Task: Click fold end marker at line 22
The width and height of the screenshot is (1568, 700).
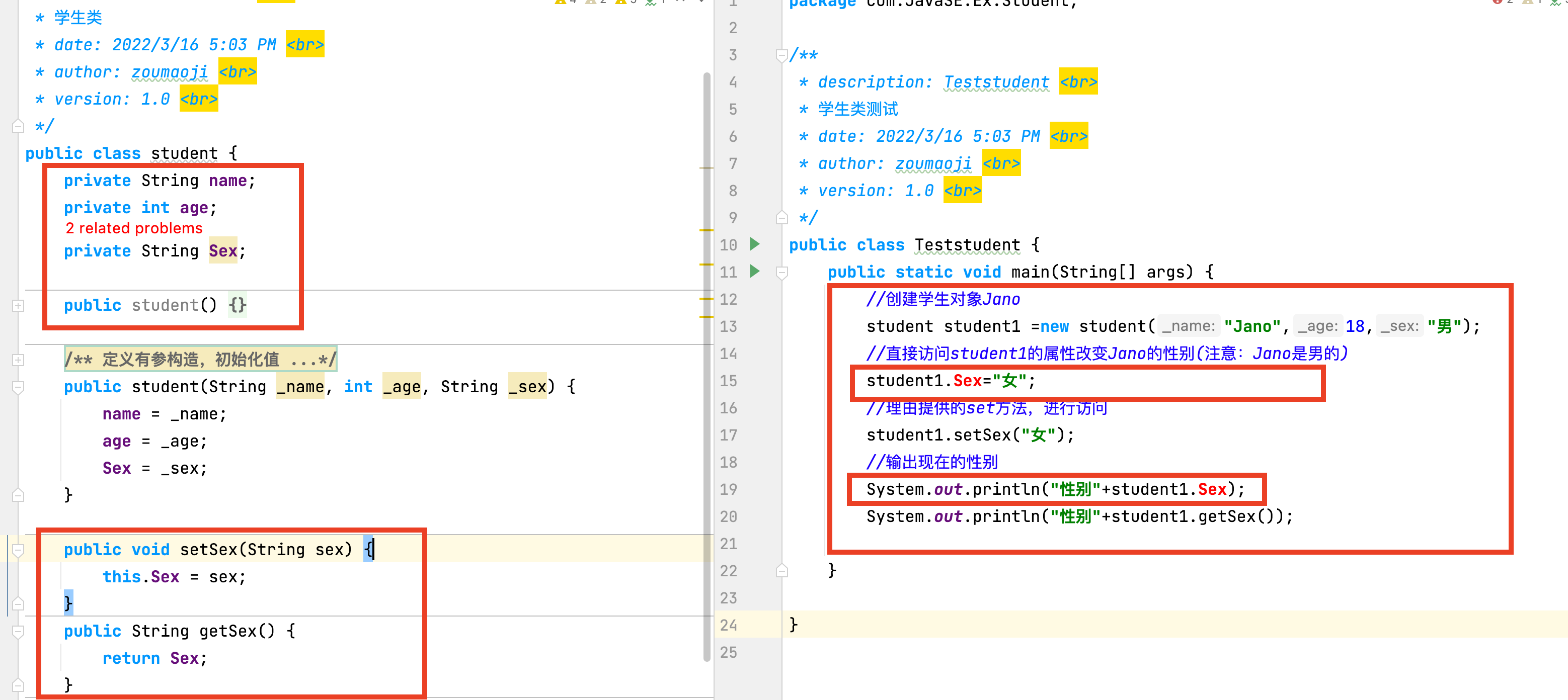Action: click(x=782, y=570)
